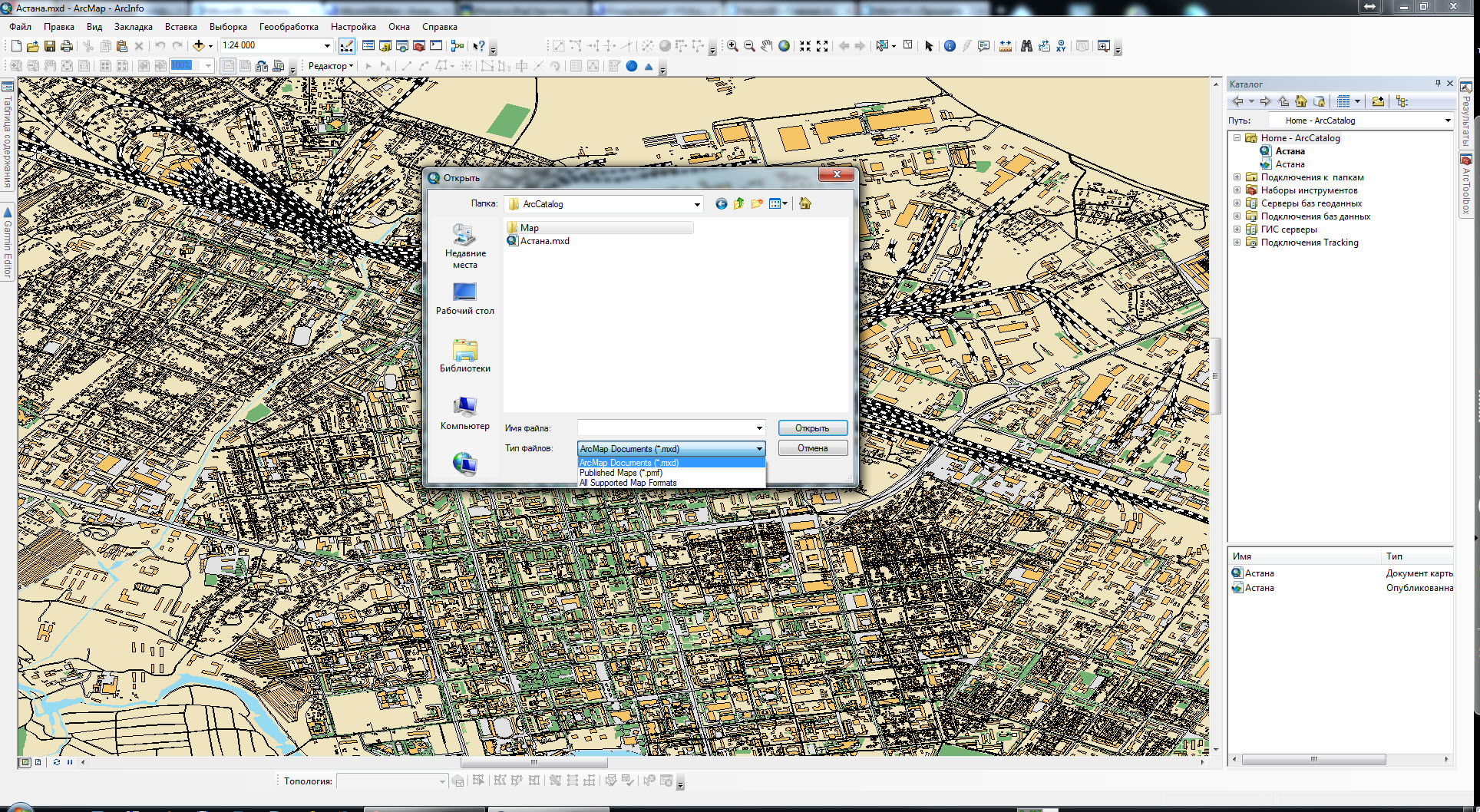Click the Zoom In tool in the toolbar

[x=732, y=46]
